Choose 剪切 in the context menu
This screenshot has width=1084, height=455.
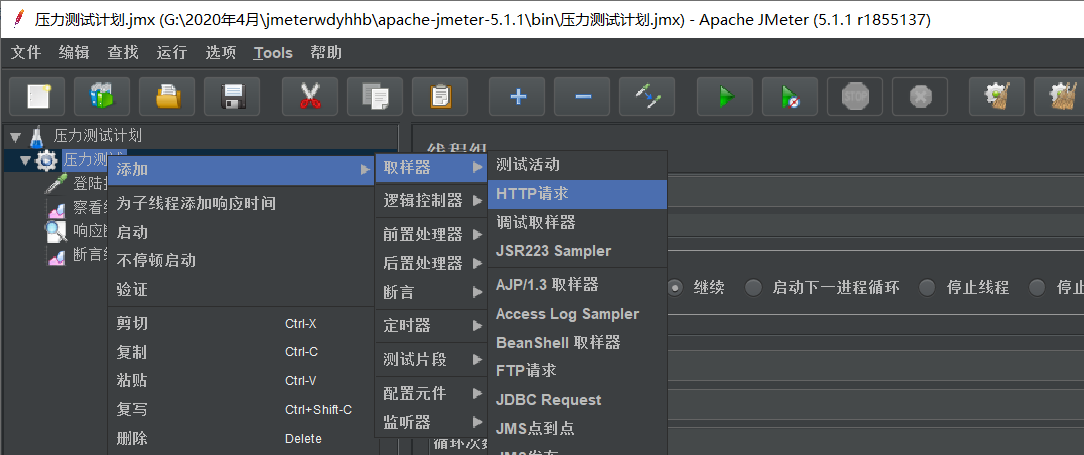(x=241, y=324)
